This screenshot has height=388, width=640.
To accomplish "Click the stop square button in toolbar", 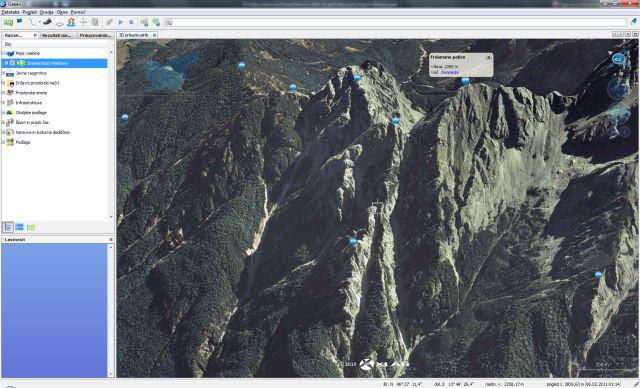I will click(131, 22).
